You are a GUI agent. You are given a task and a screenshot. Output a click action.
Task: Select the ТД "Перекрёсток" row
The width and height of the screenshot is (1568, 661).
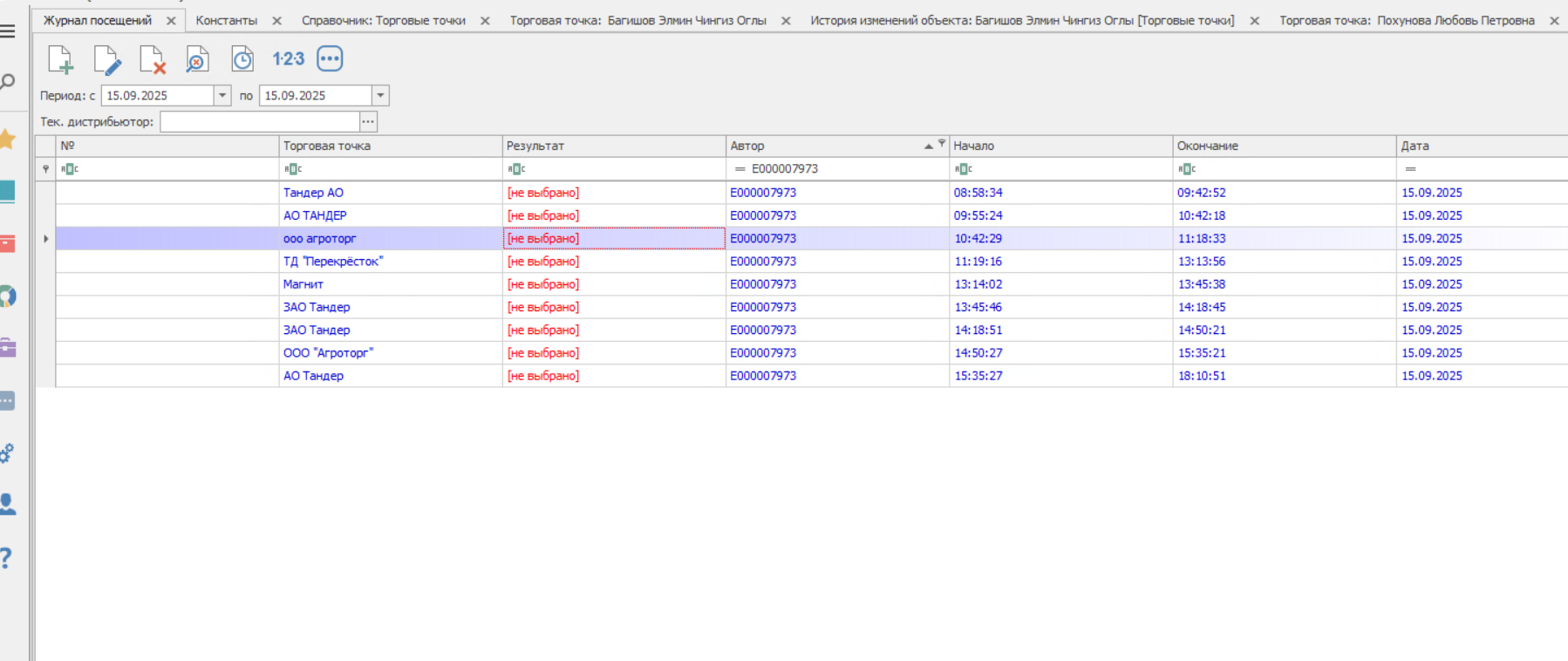pos(811,262)
